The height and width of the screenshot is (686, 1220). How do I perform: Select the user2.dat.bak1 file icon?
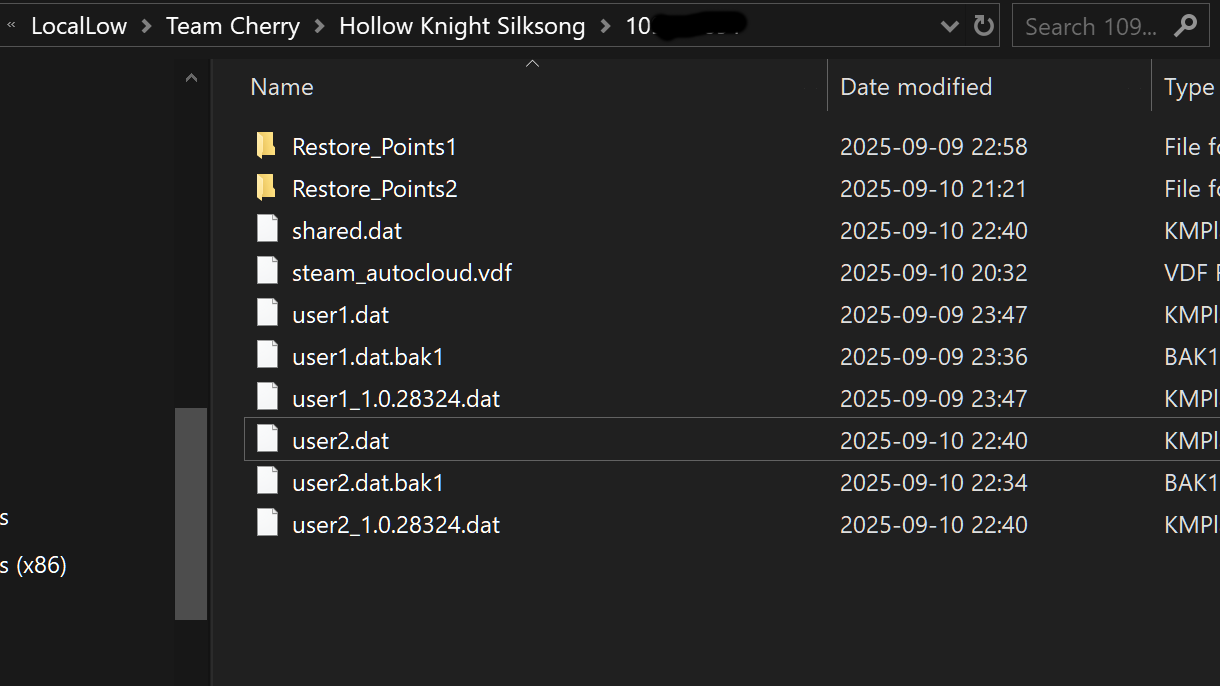(267, 482)
